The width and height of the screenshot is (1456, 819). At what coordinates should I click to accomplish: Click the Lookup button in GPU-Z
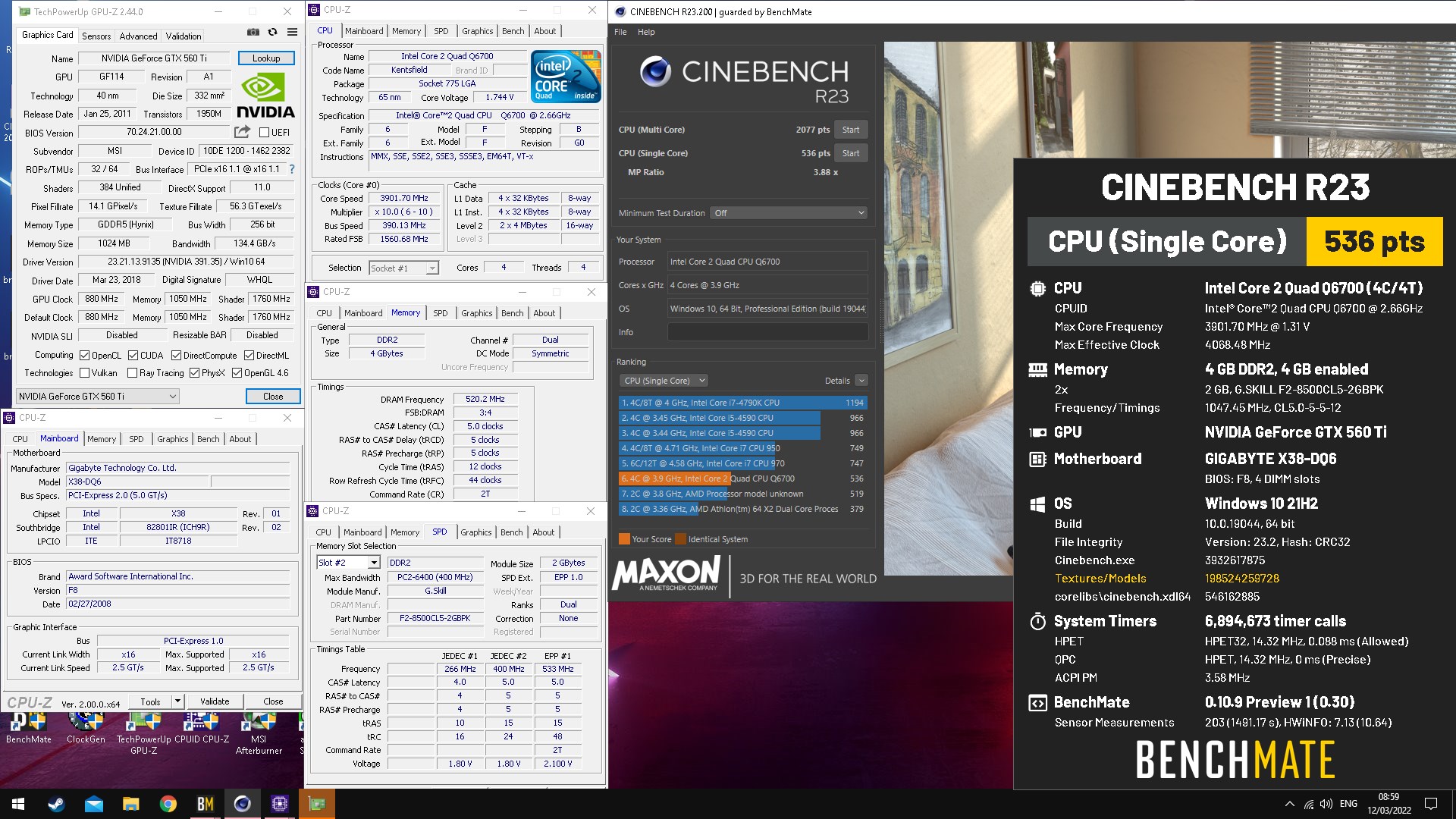coord(266,58)
